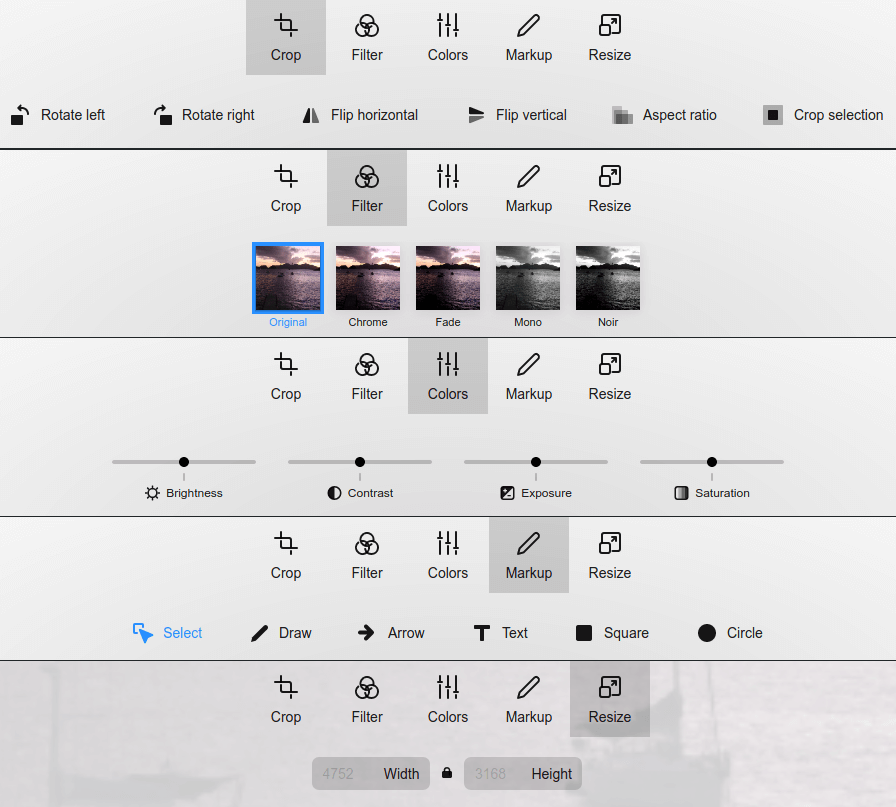Click the highlighted Colors tab
This screenshot has height=807, width=896.
coord(447,376)
